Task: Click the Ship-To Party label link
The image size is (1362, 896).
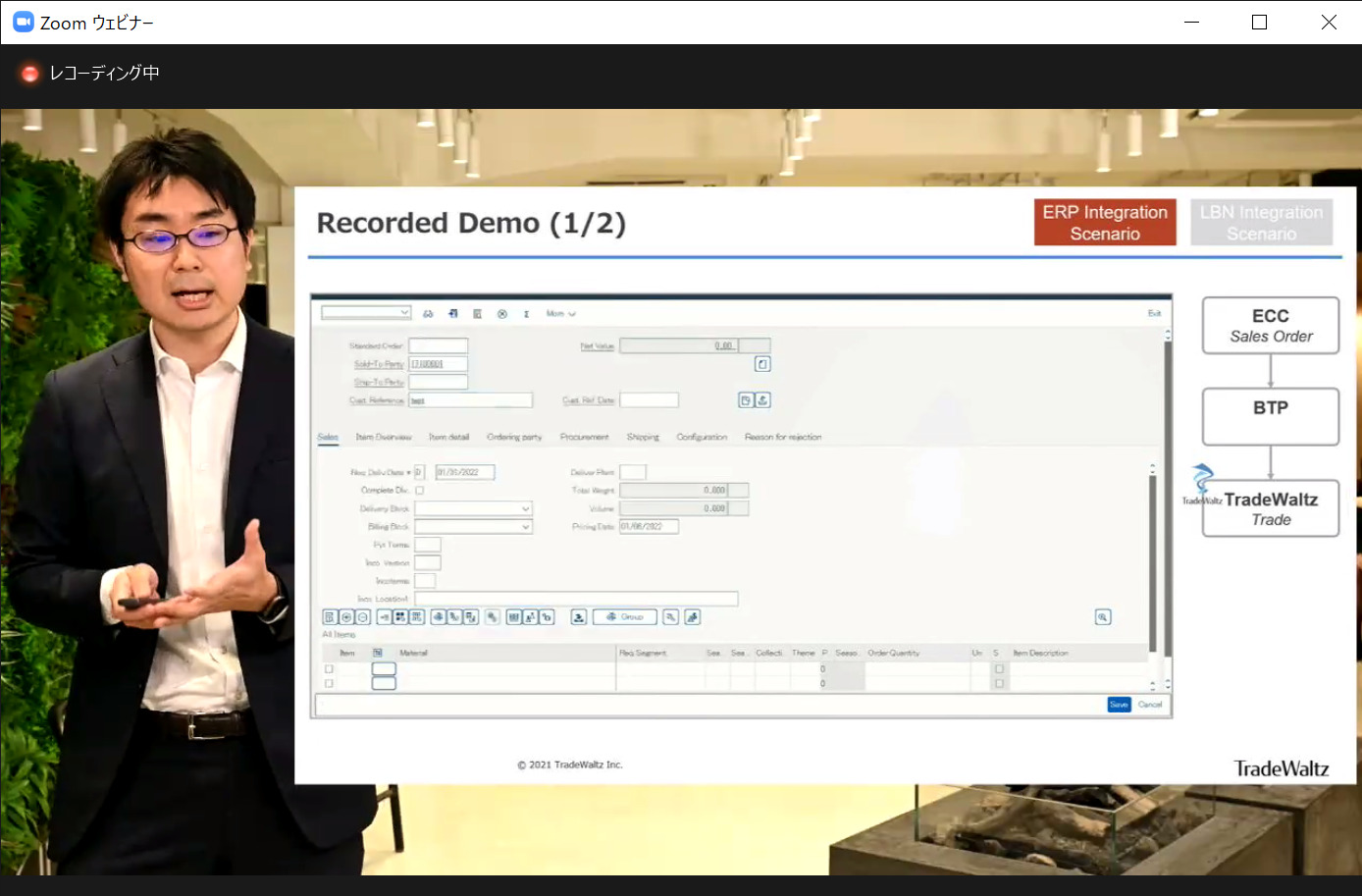Action: click(379, 382)
